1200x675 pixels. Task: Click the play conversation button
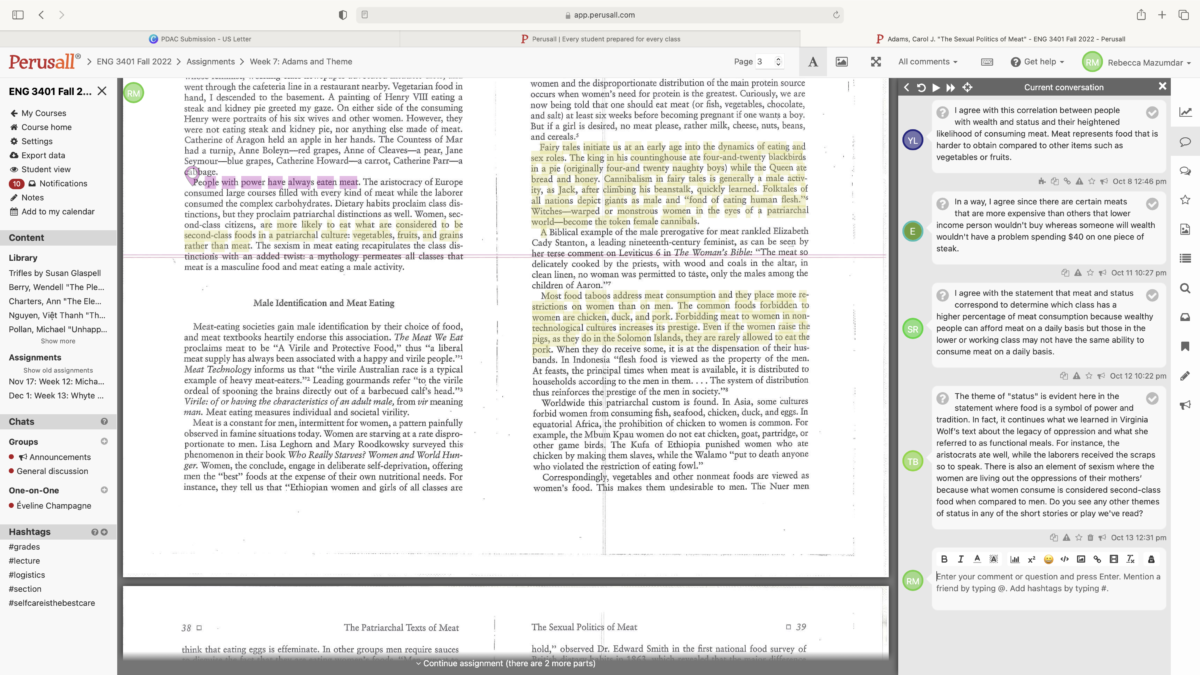[936, 88]
